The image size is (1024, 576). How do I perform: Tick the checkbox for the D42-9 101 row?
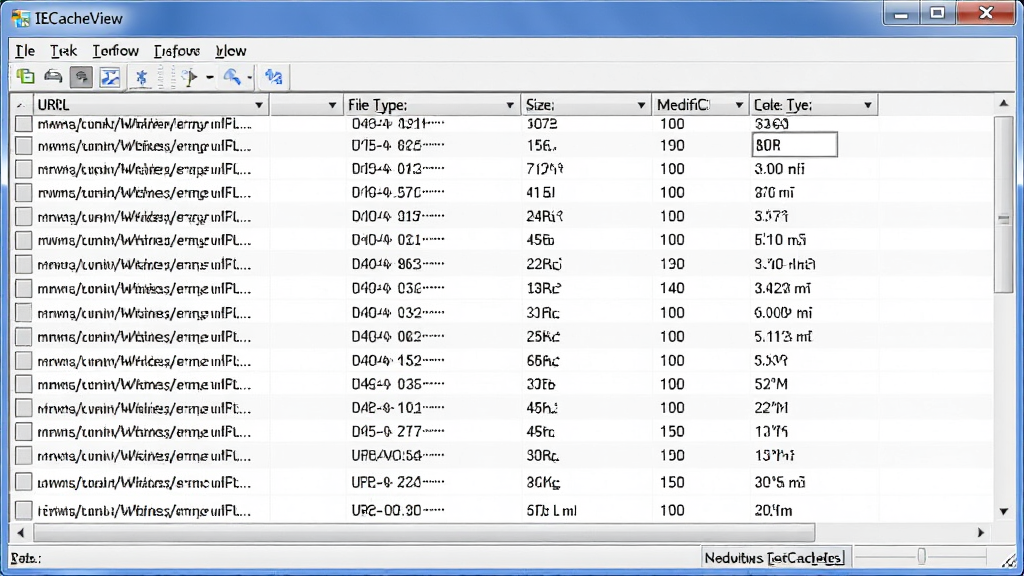click(x=24, y=408)
